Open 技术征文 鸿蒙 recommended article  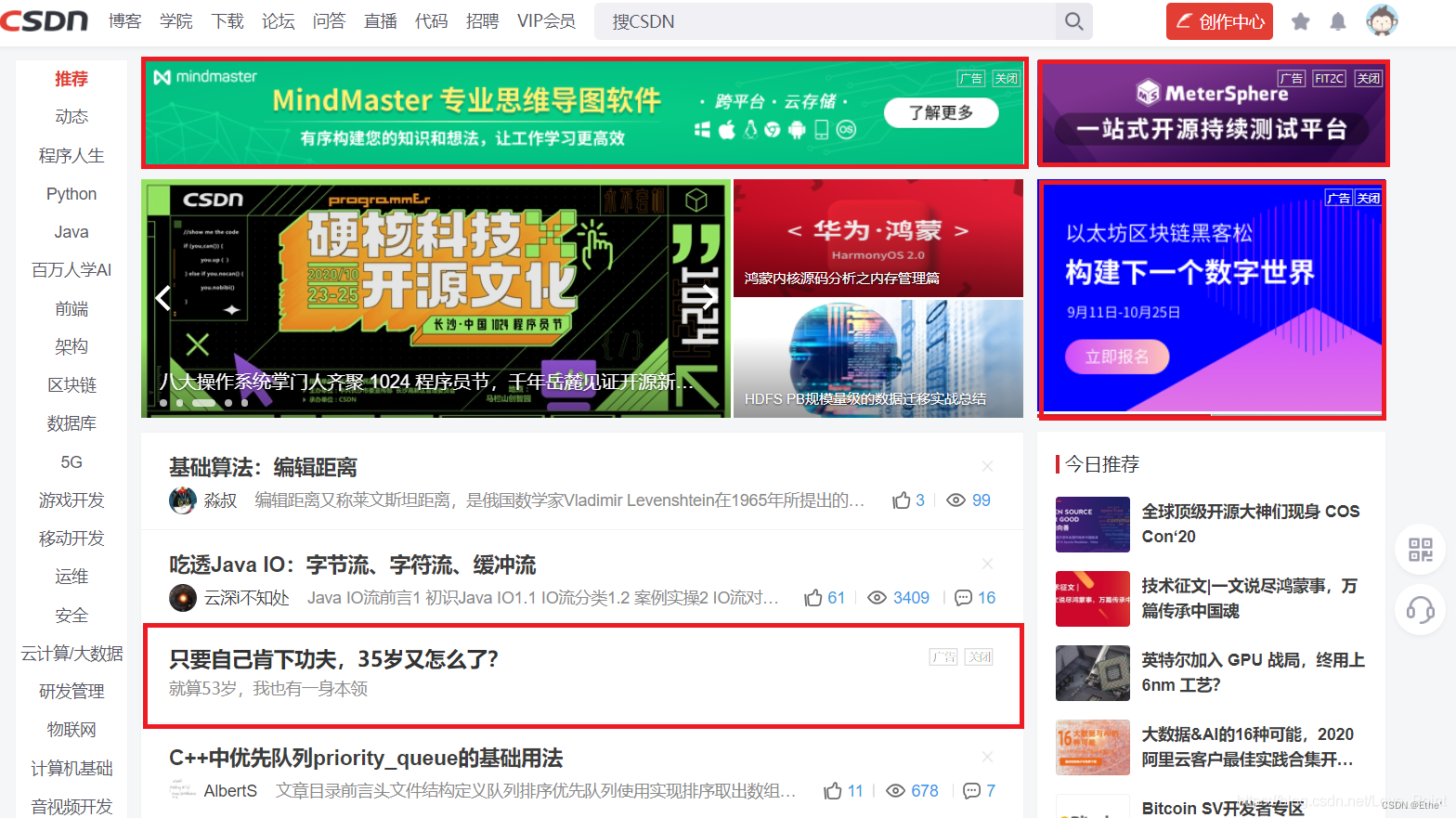point(1250,598)
